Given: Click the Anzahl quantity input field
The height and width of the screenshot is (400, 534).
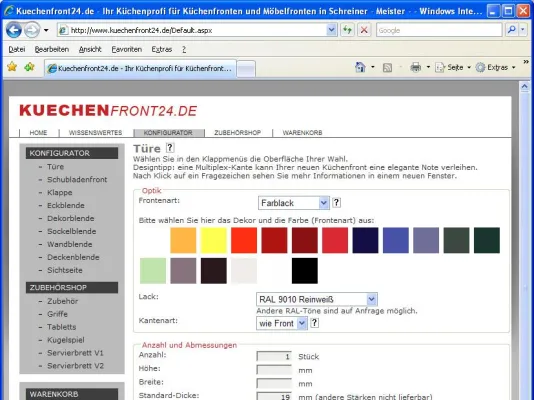Looking at the screenshot, I should 274,356.
